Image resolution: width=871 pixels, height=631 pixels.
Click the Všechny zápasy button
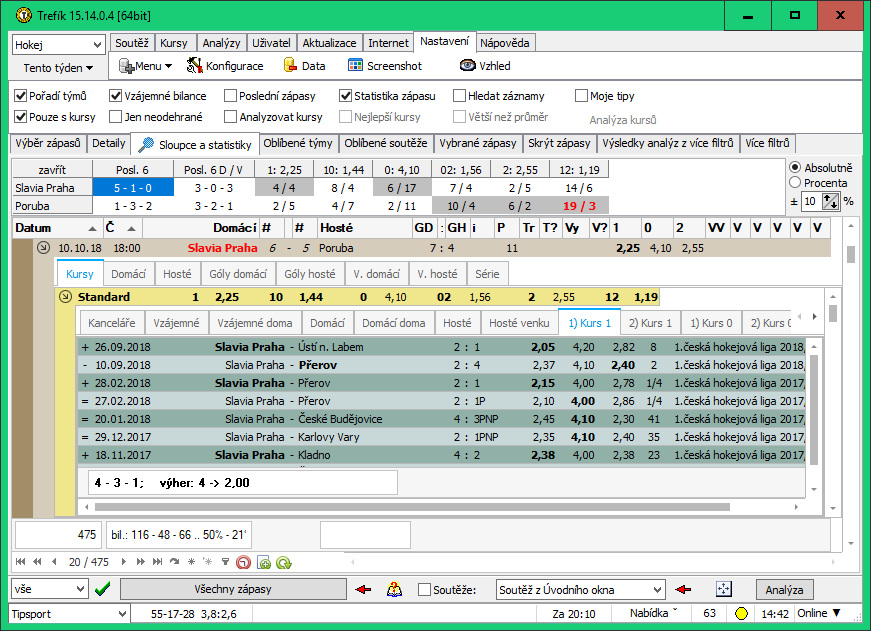[x=233, y=589]
